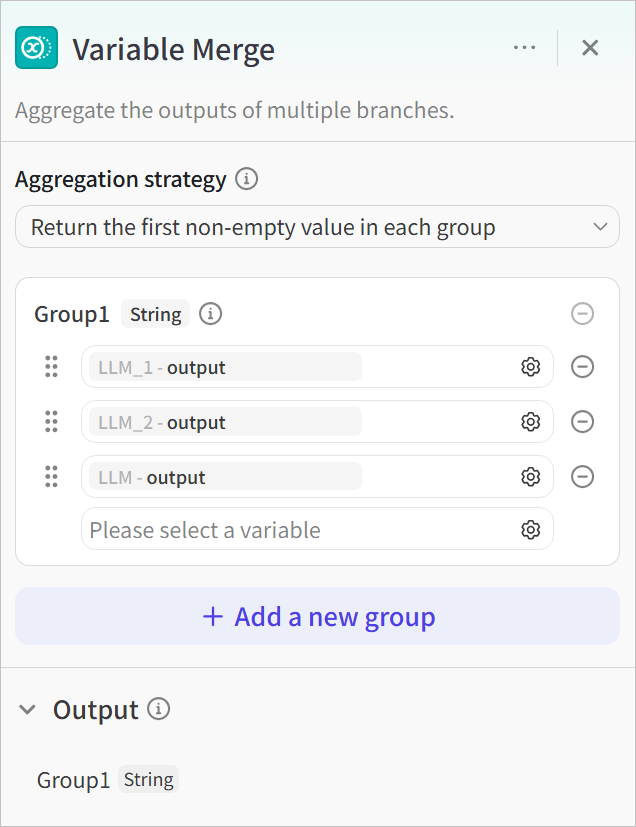Click gear icon in empty variable row
The width and height of the screenshot is (636, 827).
pos(531,529)
